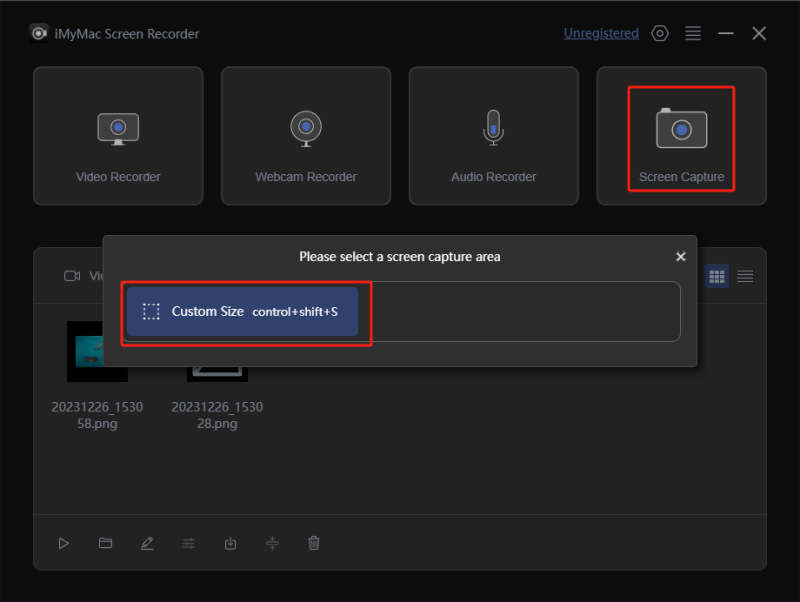Click the export download icon
Image resolution: width=800 pixels, height=602 pixels.
pos(231,543)
